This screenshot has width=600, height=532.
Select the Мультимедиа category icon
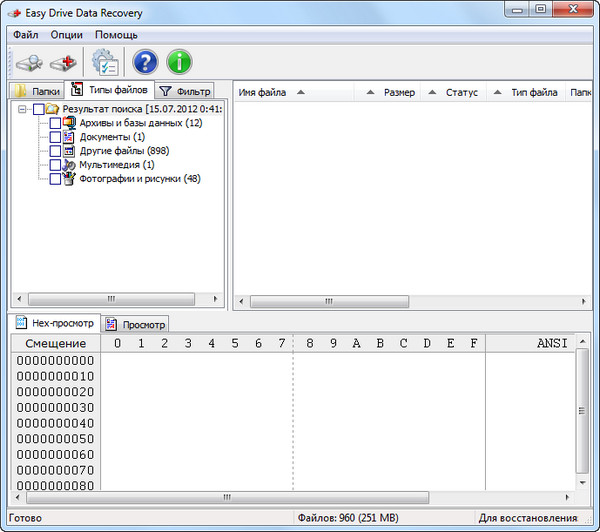69,164
